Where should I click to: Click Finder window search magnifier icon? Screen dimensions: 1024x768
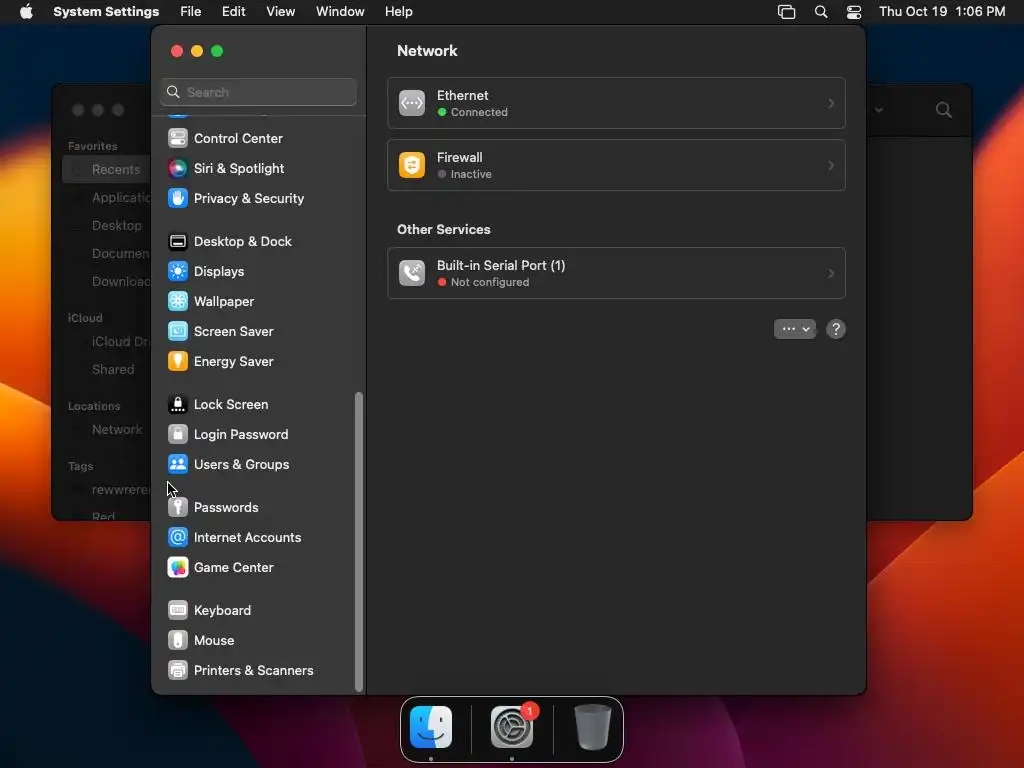tap(944, 110)
